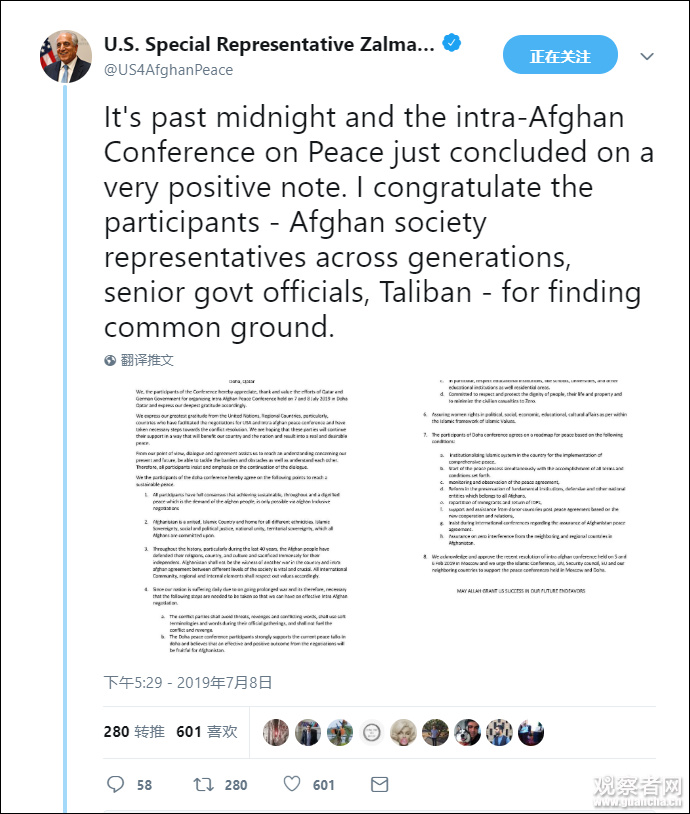Click the white-faced liker avatar
The height and width of the screenshot is (814, 690).
pyautogui.click(x=403, y=731)
